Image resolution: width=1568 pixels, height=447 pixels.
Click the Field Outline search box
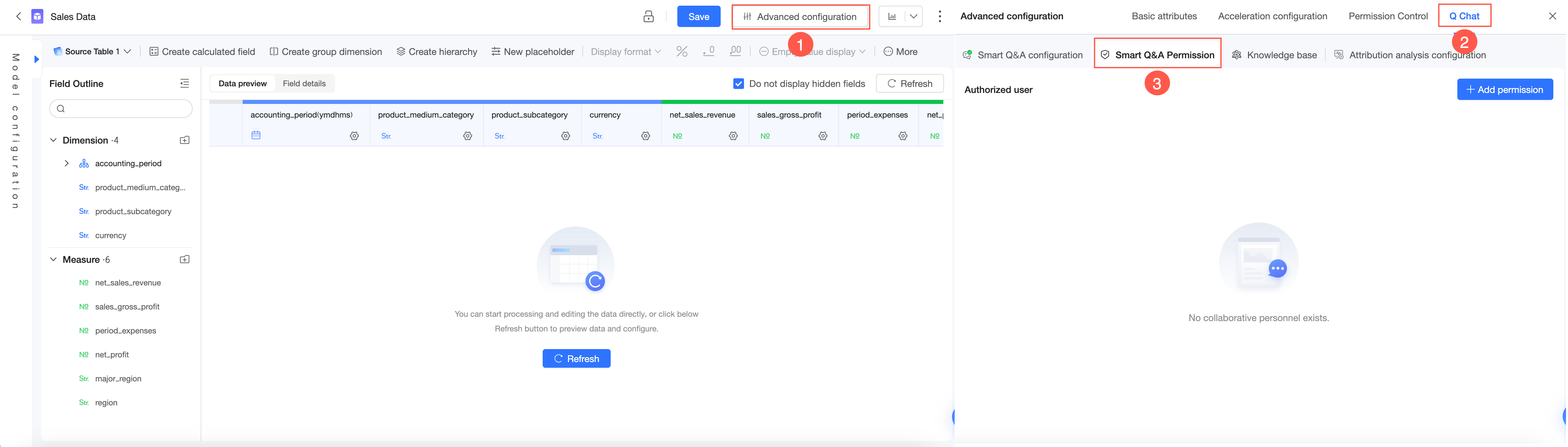pyautogui.click(x=121, y=109)
